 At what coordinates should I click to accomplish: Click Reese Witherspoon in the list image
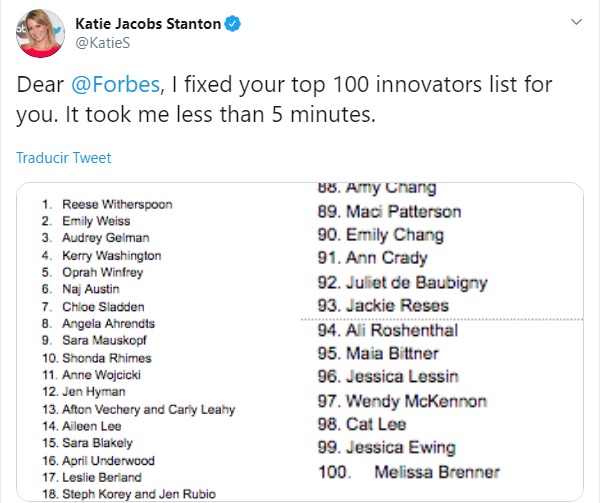tap(117, 204)
